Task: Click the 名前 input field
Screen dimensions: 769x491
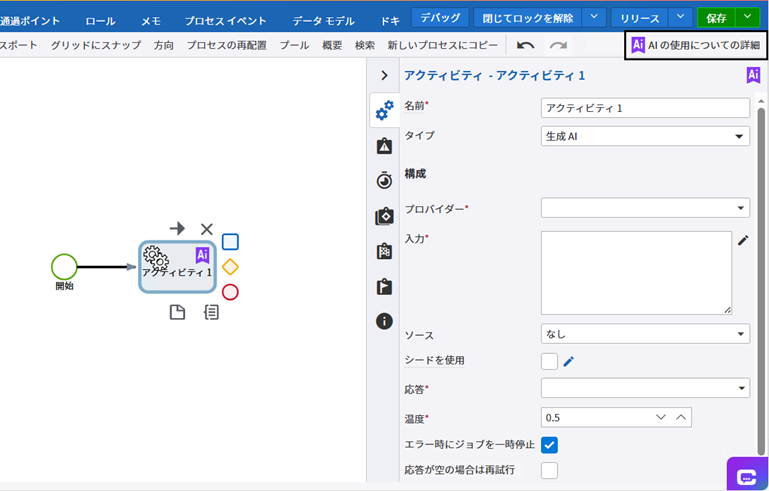Action: [x=645, y=108]
